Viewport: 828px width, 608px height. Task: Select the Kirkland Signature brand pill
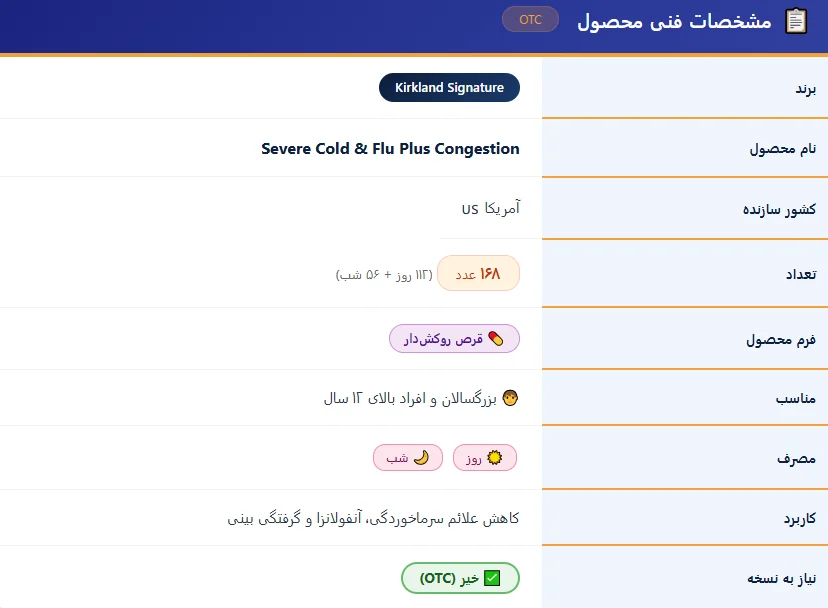449,88
